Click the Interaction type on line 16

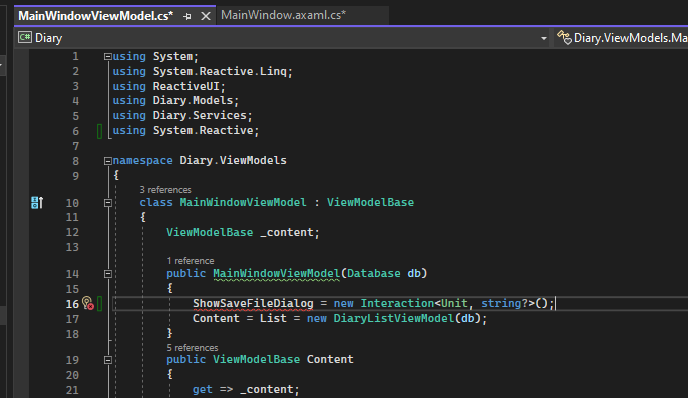click(397, 303)
